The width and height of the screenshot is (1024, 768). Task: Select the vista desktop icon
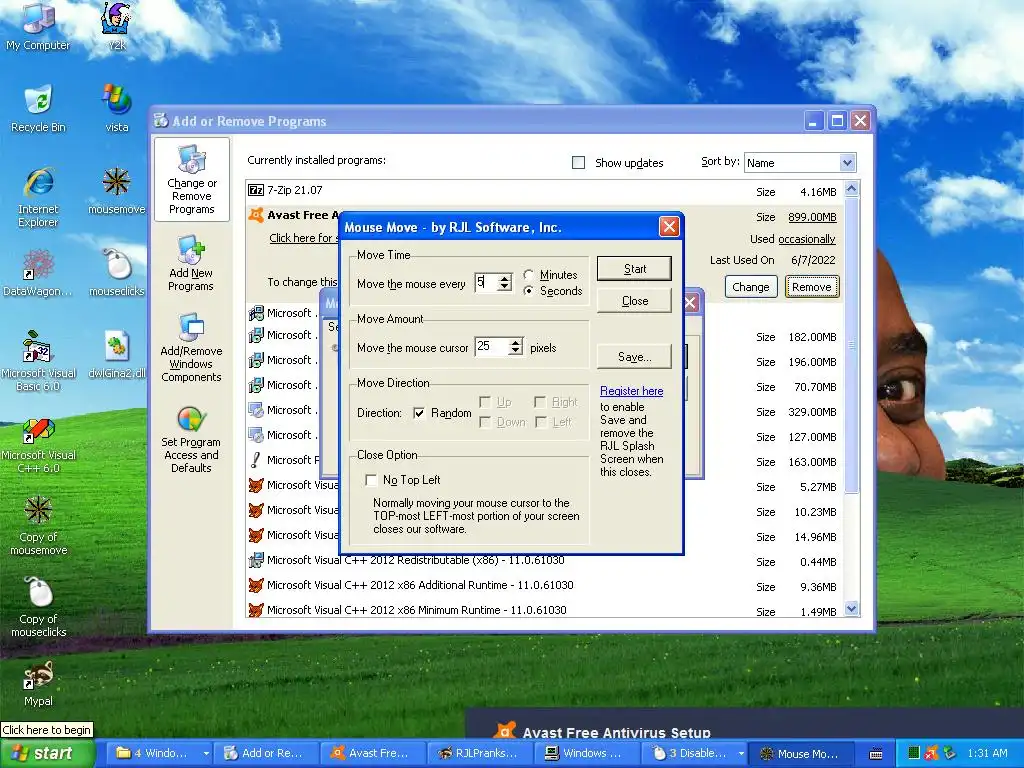point(117,108)
